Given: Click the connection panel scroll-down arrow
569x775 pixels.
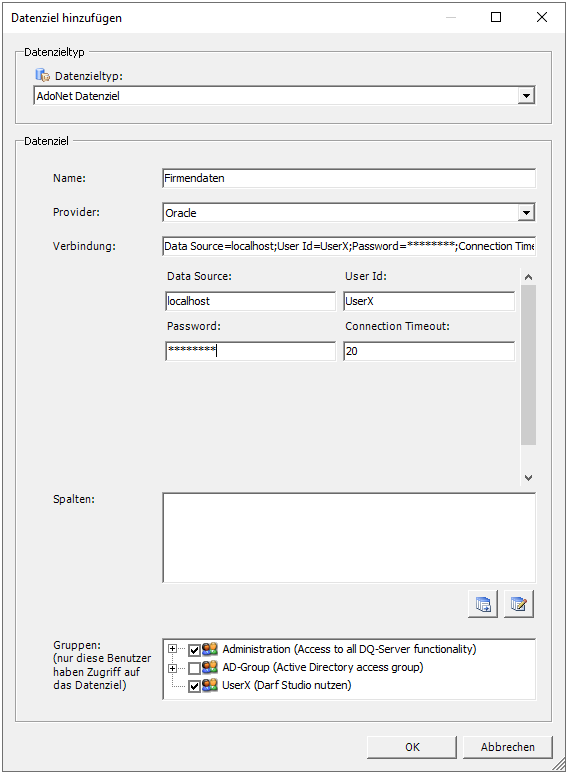Looking at the screenshot, I should (x=528, y=477).
